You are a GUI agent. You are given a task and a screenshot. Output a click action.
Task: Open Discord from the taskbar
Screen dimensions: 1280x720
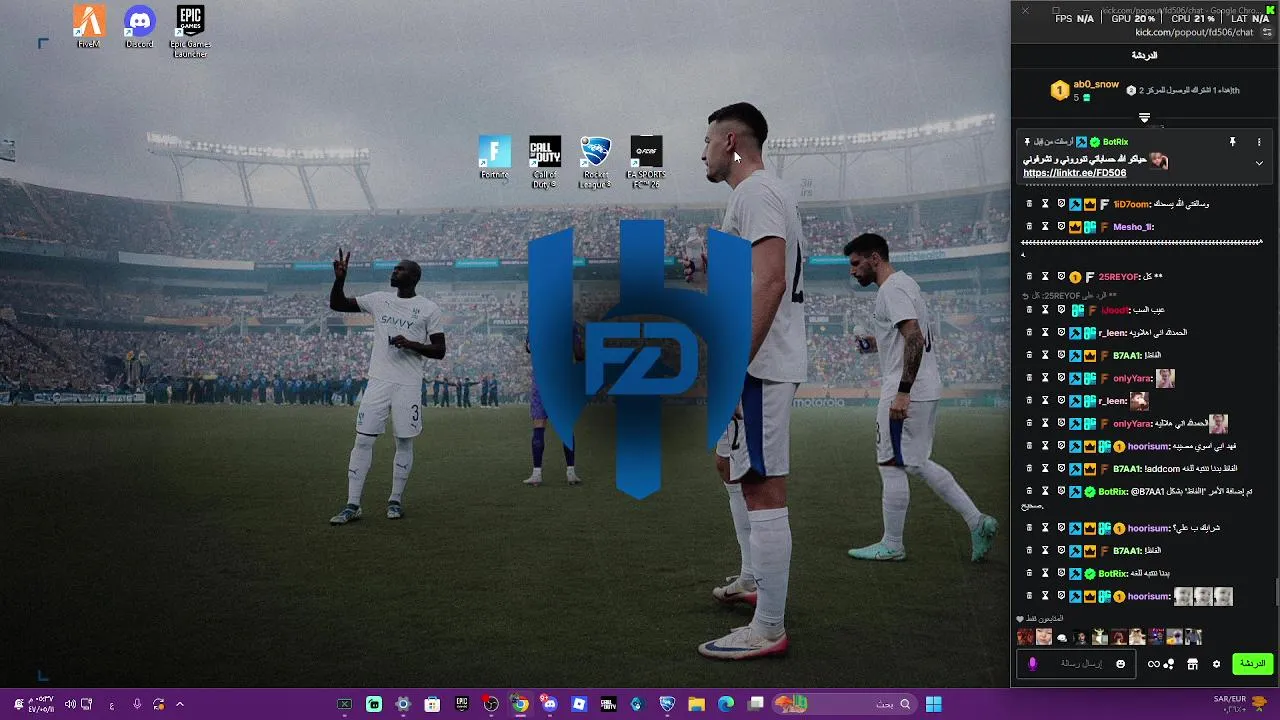(x=549, y=704)
